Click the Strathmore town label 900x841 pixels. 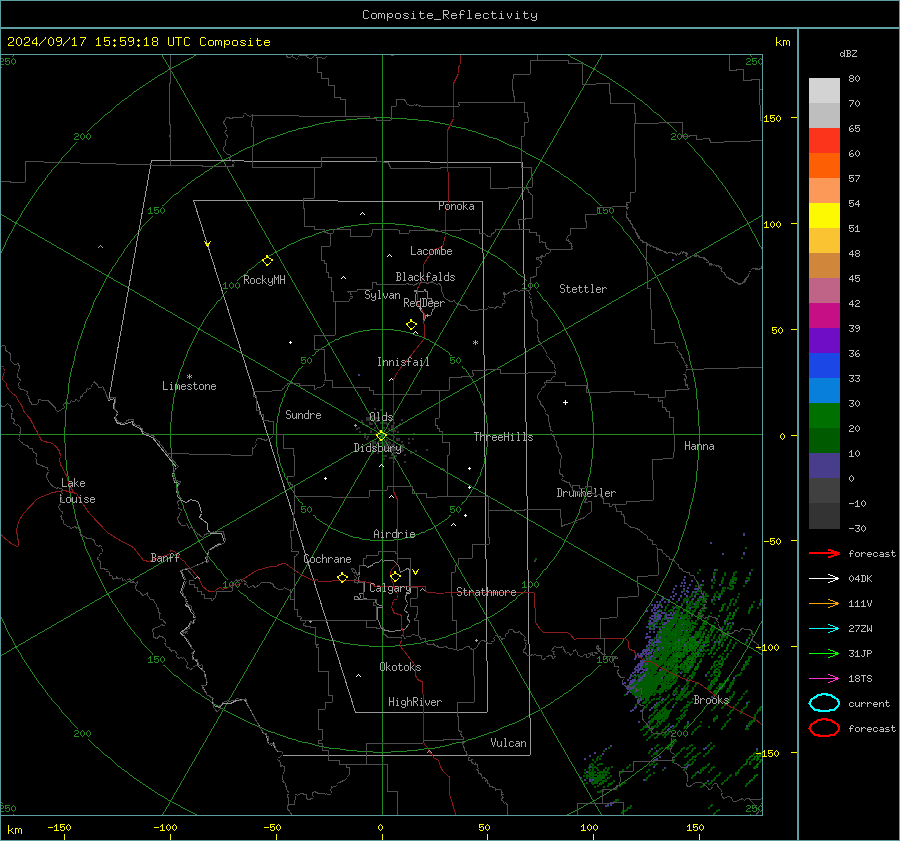486,592
